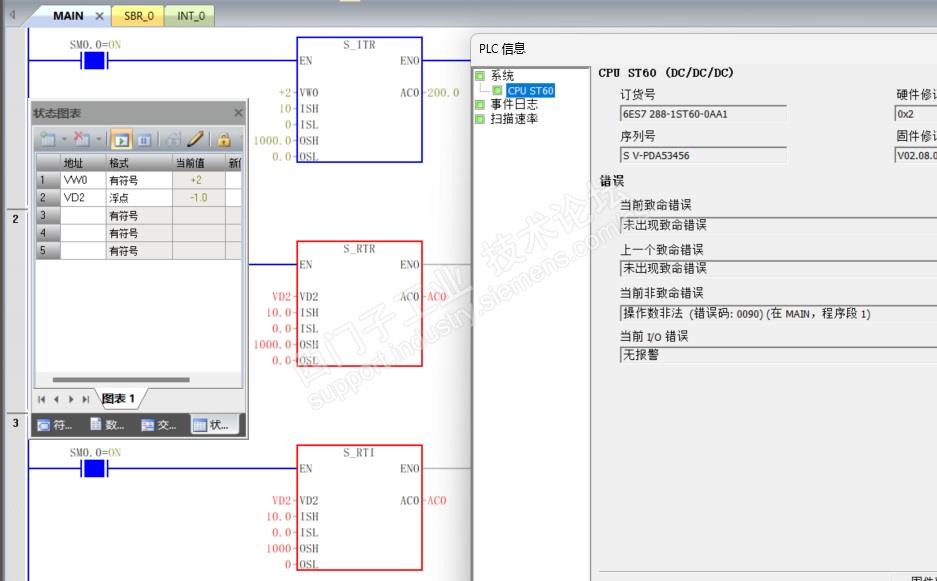Click the SM0.0 contact in network 3
Screen dimensions: 937x581
point(94,469)
